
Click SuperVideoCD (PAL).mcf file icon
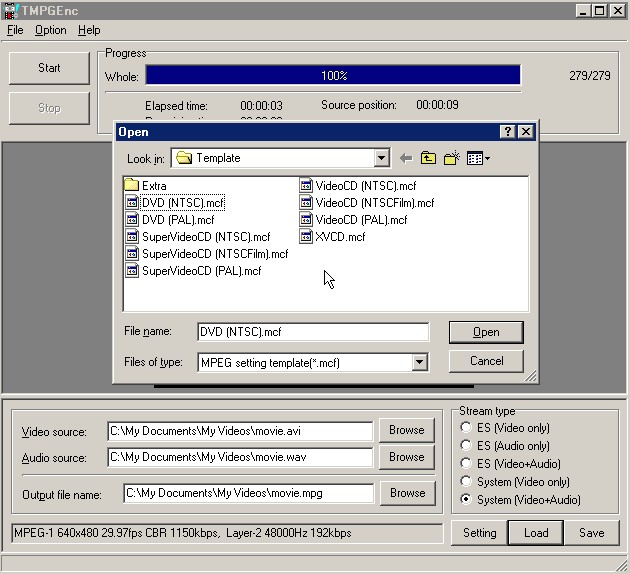pos(132,270)
